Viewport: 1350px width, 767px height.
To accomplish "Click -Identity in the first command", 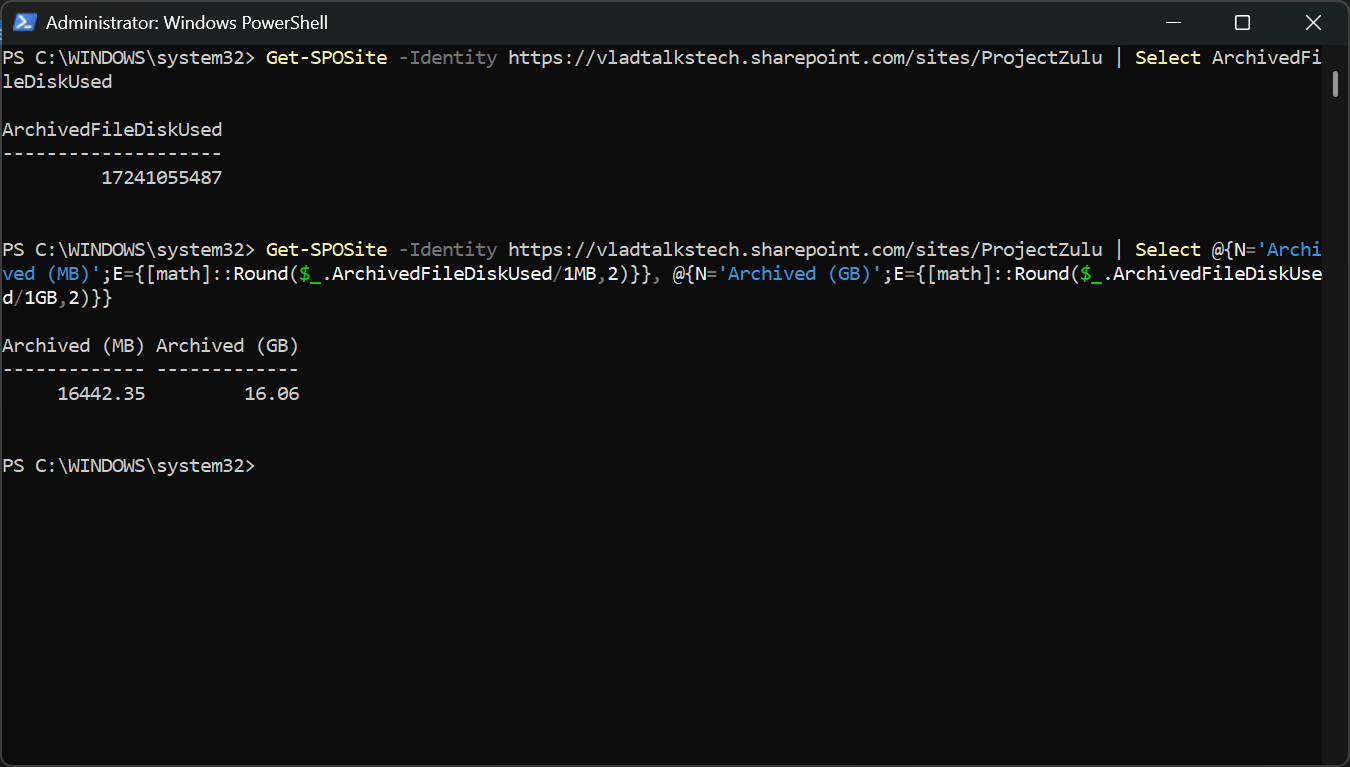I will [x=447, y=58].
